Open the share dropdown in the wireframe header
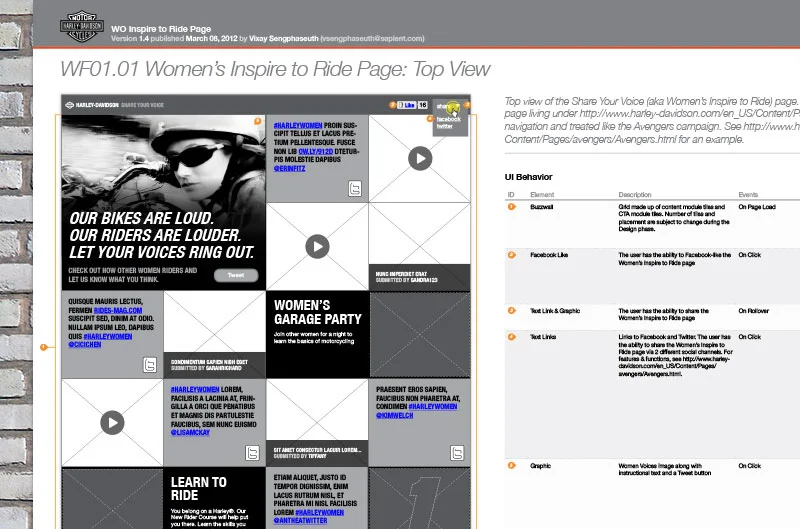800x529 pixels. tap(450, 107)
